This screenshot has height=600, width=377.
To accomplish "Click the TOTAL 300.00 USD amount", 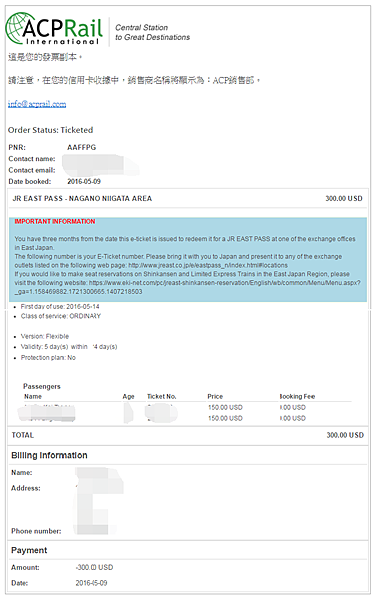I will coord(345,435).
